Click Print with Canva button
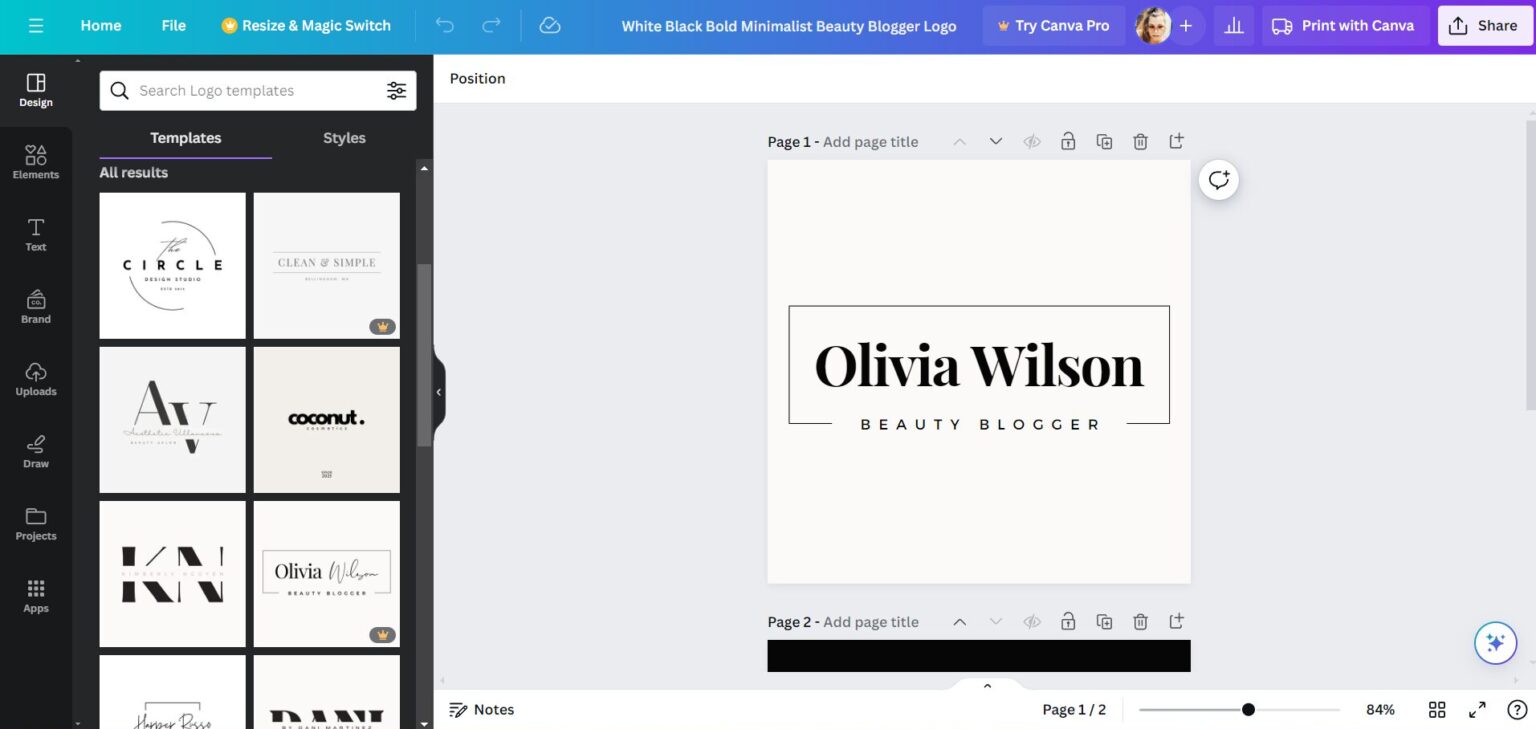1536x729 pixels. (1344, 26)
